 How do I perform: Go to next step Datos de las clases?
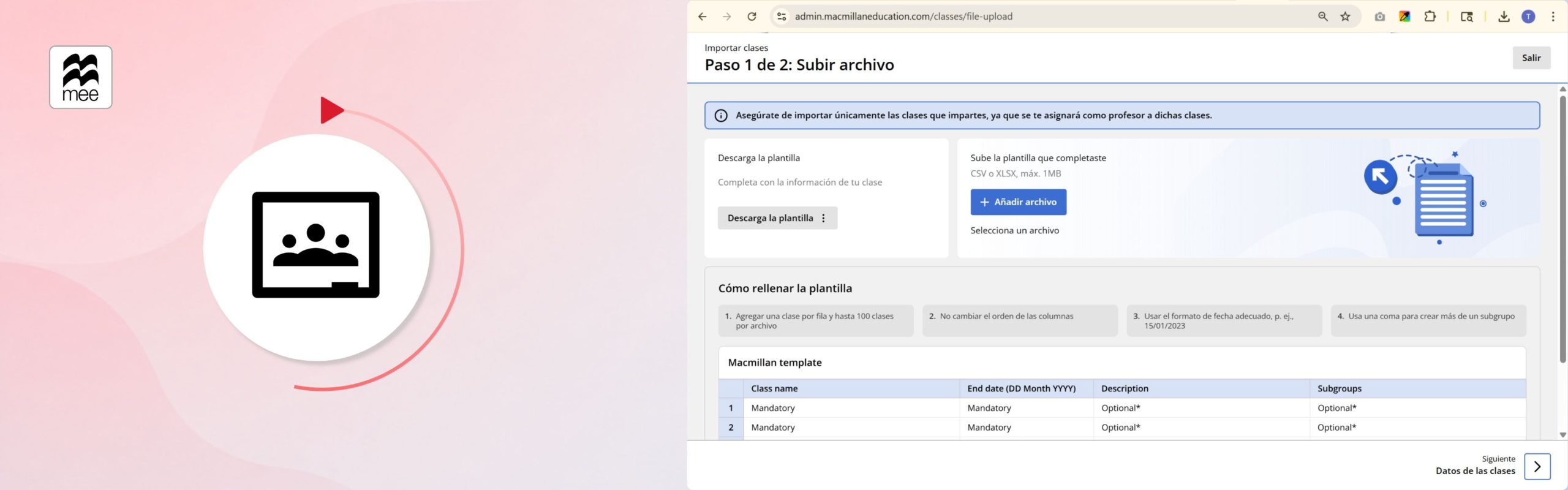click(1475, 470)
